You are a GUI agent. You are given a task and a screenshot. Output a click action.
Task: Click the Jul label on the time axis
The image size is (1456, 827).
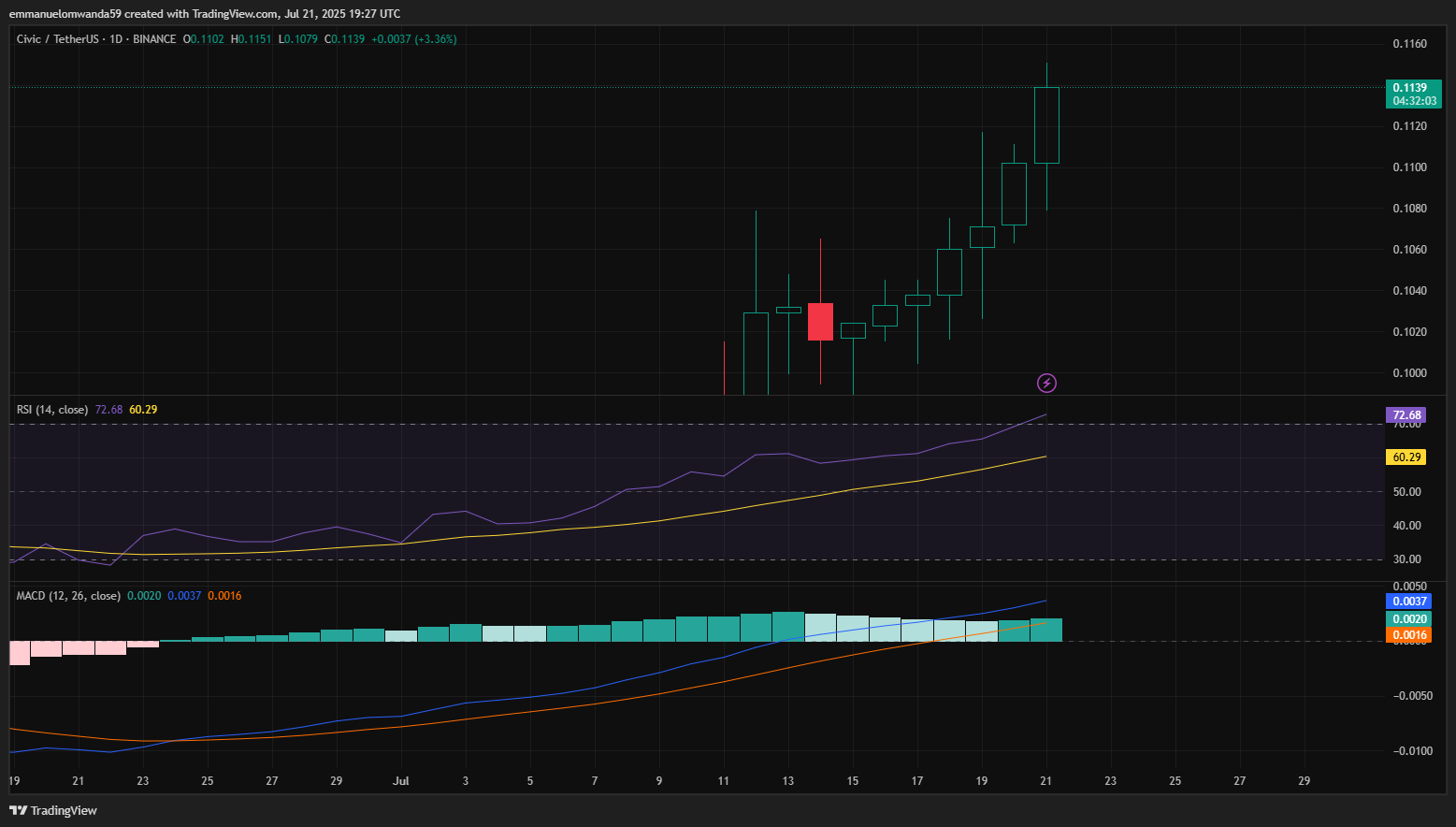402,780
